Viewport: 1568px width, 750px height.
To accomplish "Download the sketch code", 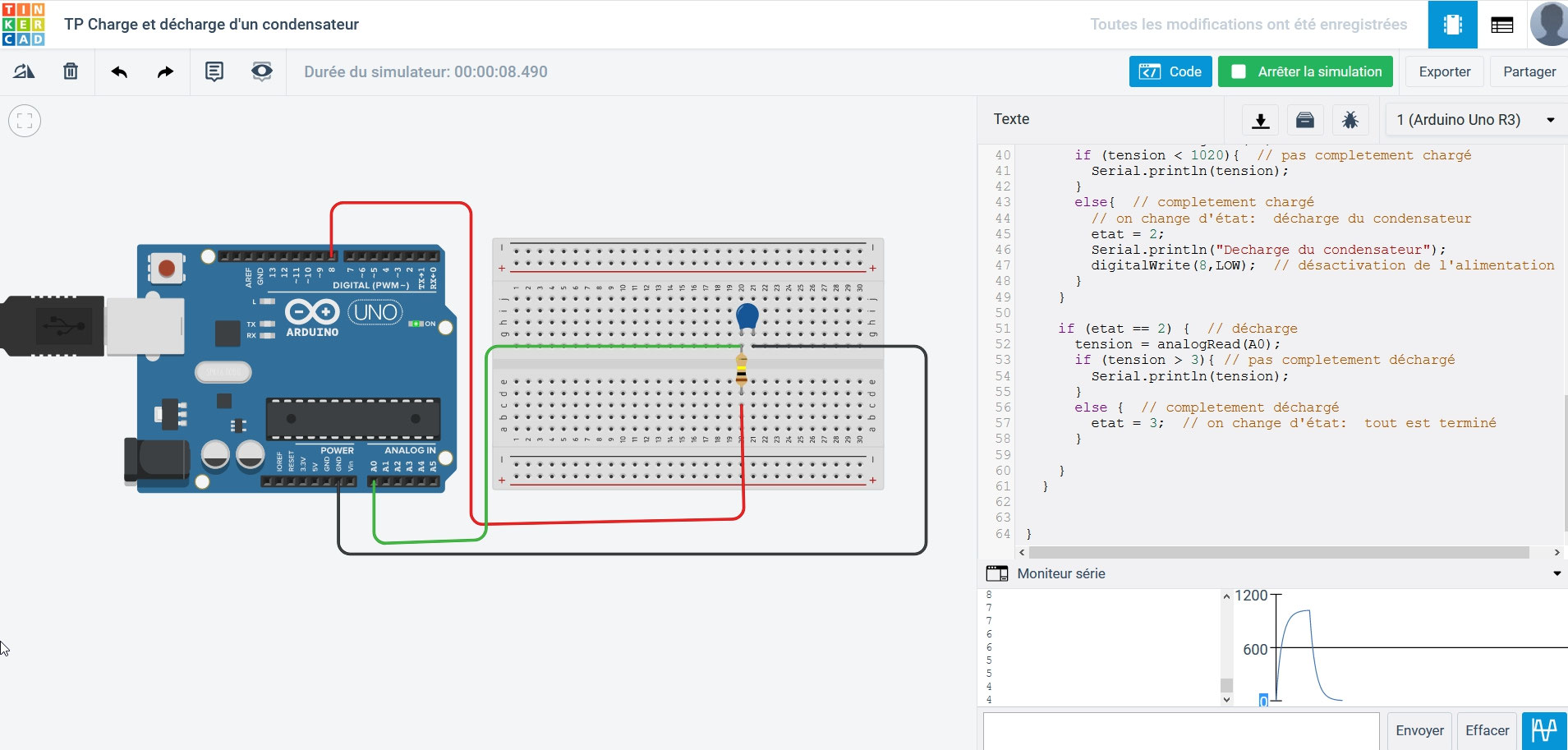I will 1261,120.
